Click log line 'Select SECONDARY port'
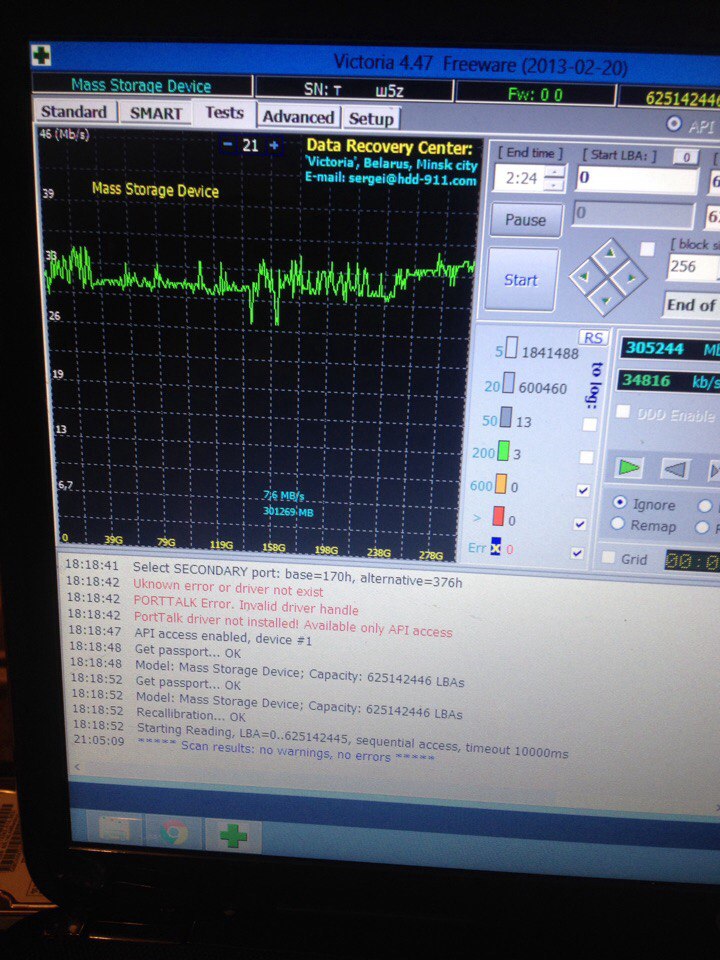Image resolution: width=720 pixels, height=960 pixels. pos(298,576)
